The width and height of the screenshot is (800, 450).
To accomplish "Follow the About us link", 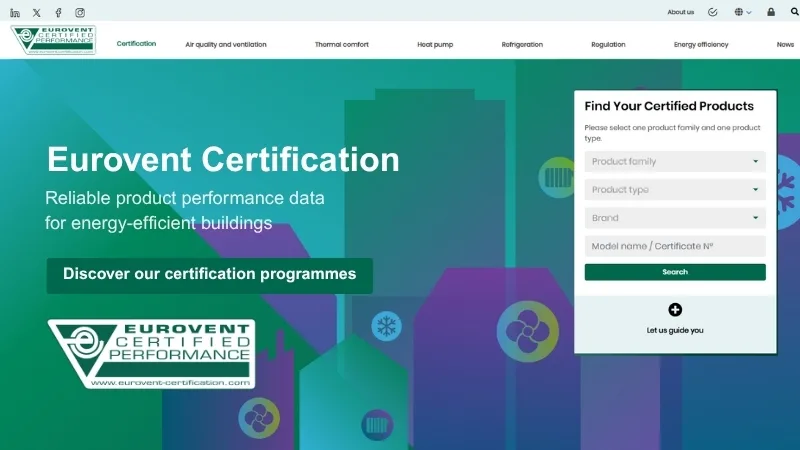I will click(680, 12).
